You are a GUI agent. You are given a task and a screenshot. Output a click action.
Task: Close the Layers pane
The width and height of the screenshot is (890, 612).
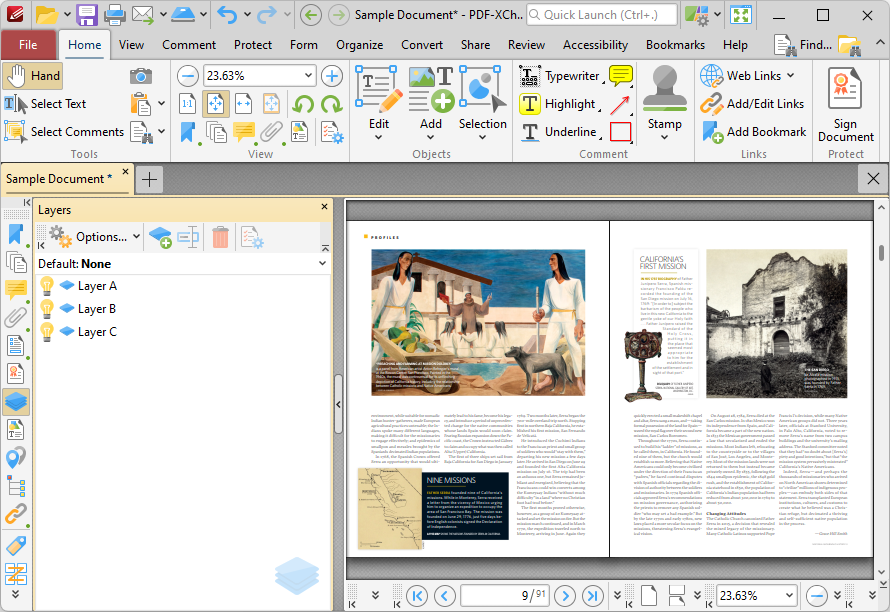325,207
